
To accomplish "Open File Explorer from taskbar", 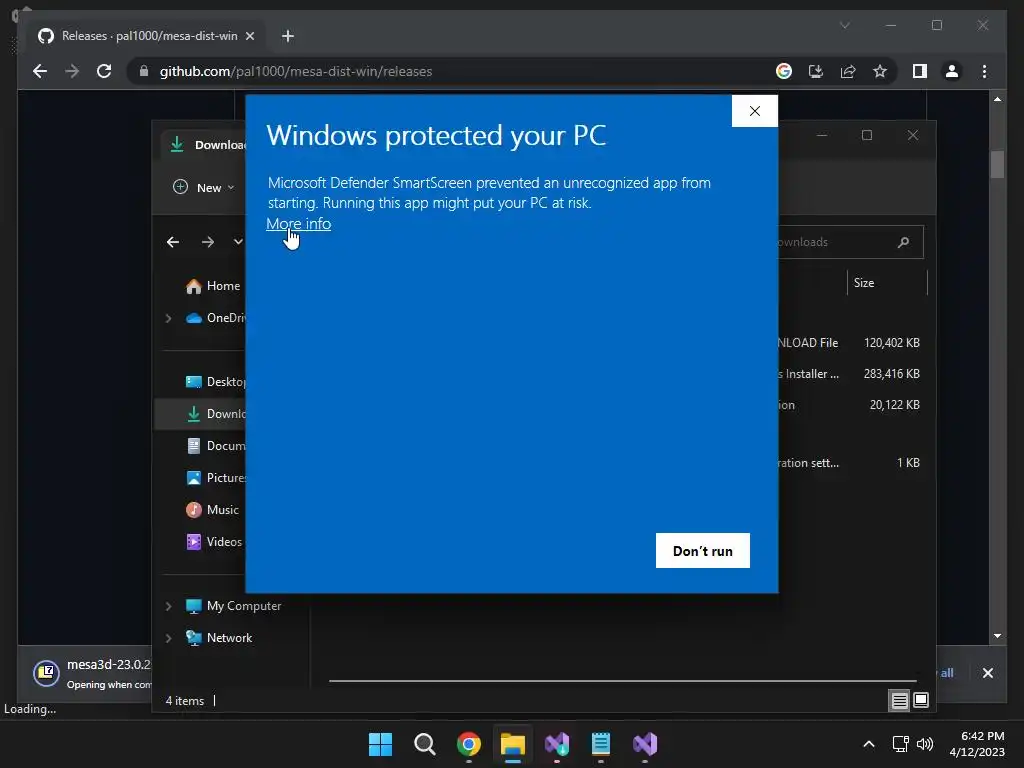I will (x=513, y=744).
